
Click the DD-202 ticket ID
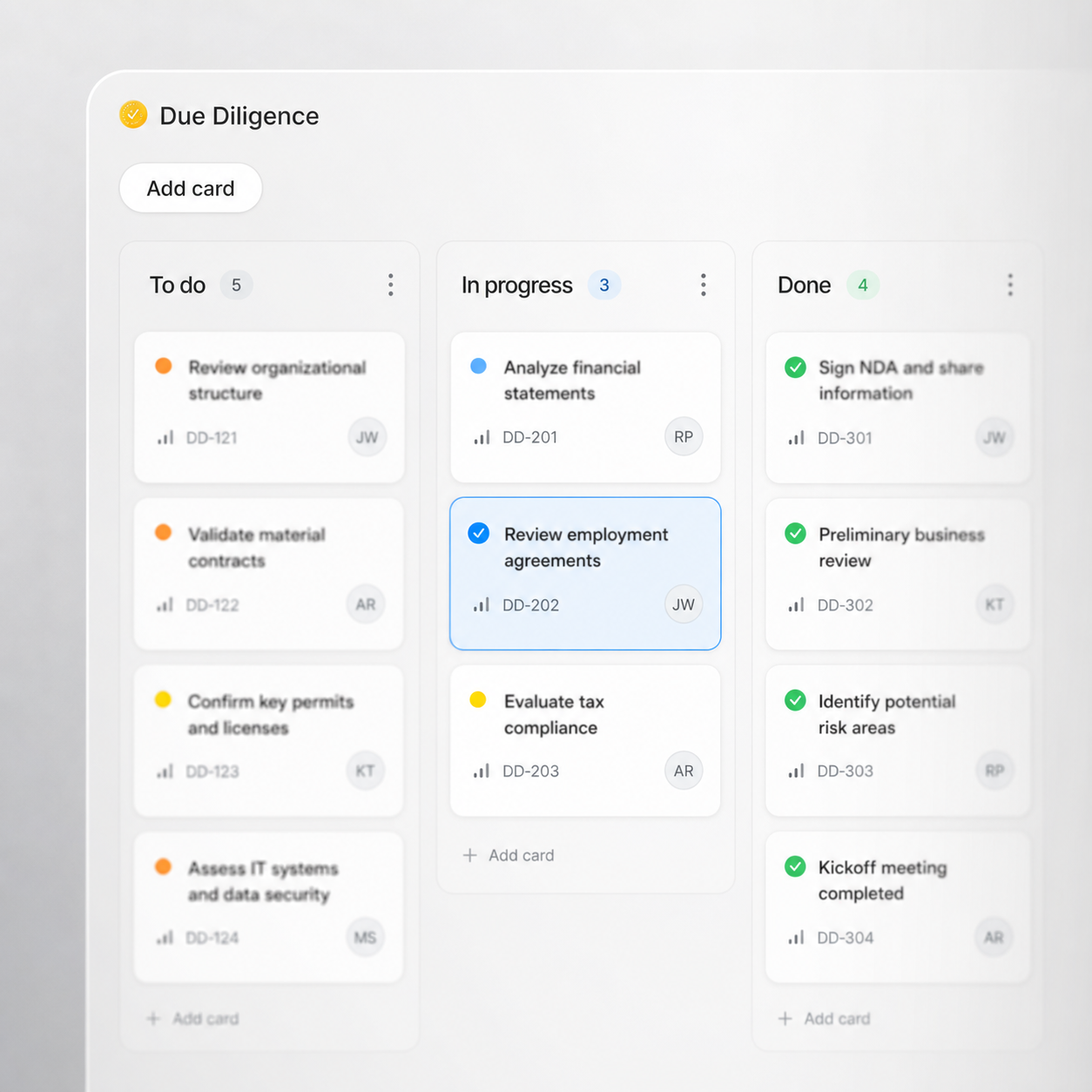coord(530,604)
